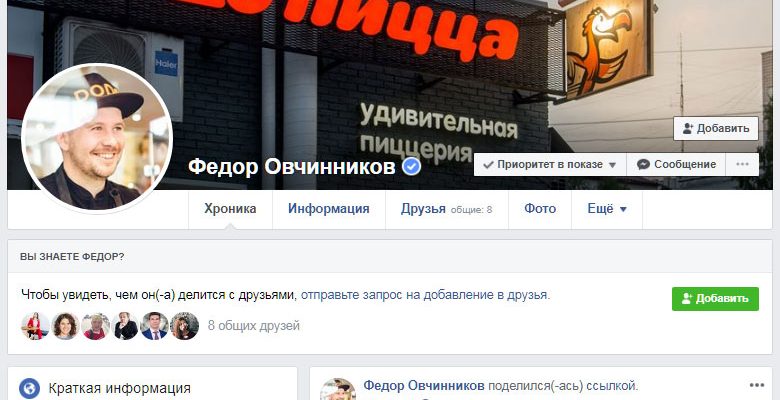Click the blue verified badge next to the name

point(411,167)
